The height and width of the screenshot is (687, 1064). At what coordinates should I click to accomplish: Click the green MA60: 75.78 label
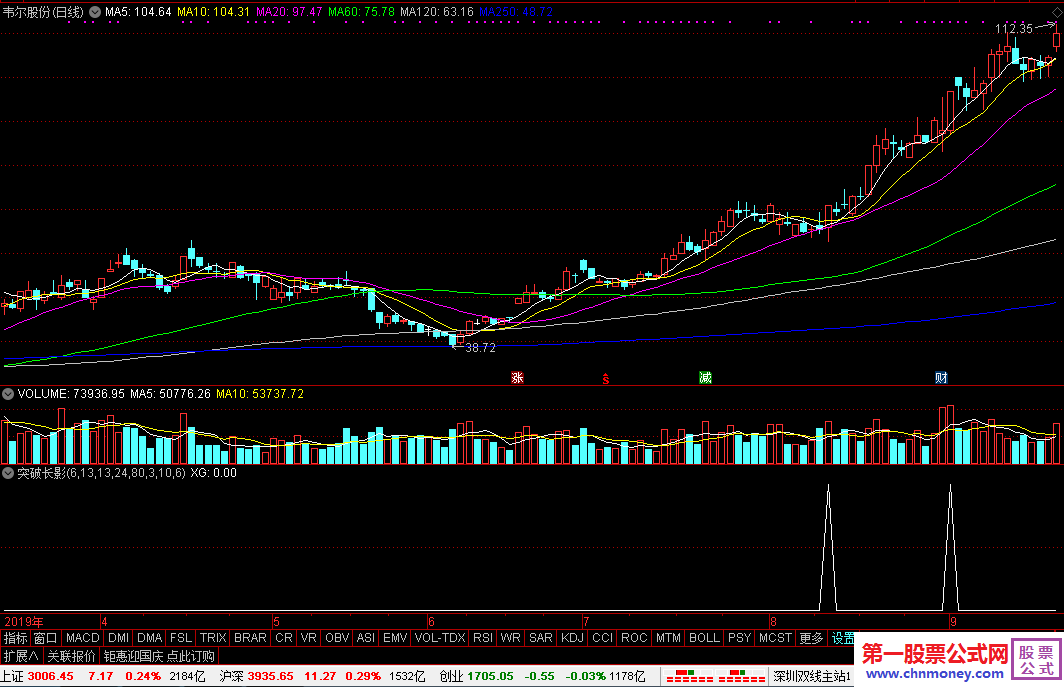(x=362, y=12)
